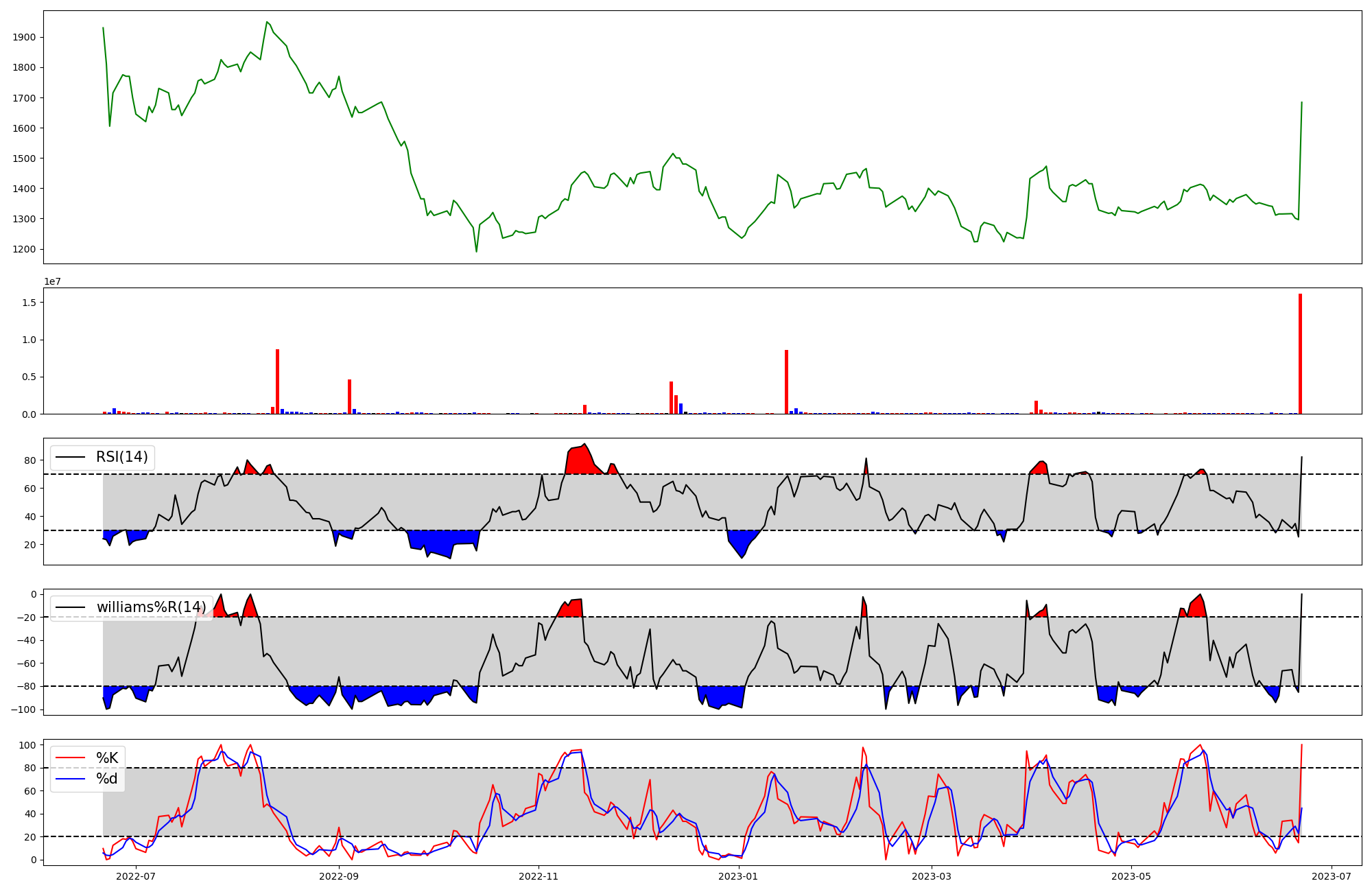Click the 2022-07 date tick label

point(136,876)
